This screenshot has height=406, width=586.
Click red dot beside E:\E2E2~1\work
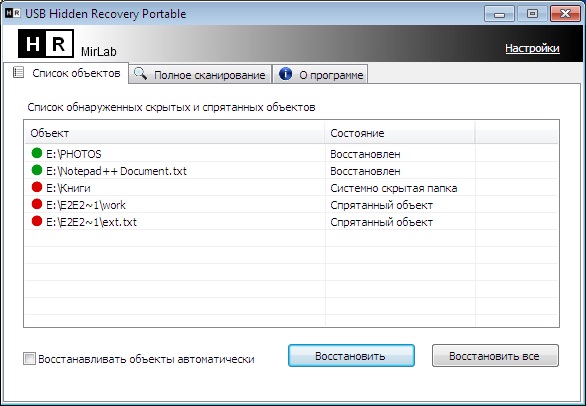(37, 204)
